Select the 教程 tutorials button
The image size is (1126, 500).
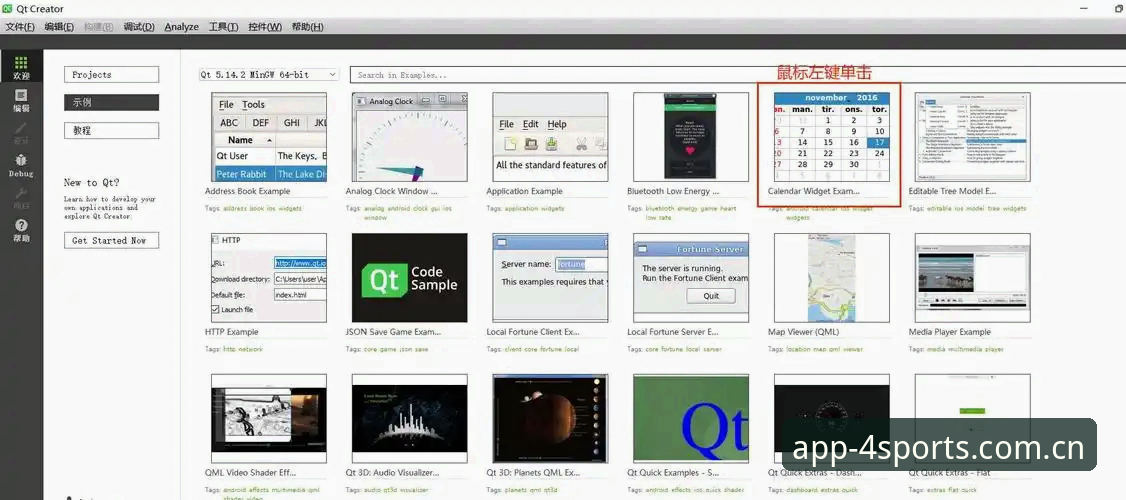tap(111, 131)
